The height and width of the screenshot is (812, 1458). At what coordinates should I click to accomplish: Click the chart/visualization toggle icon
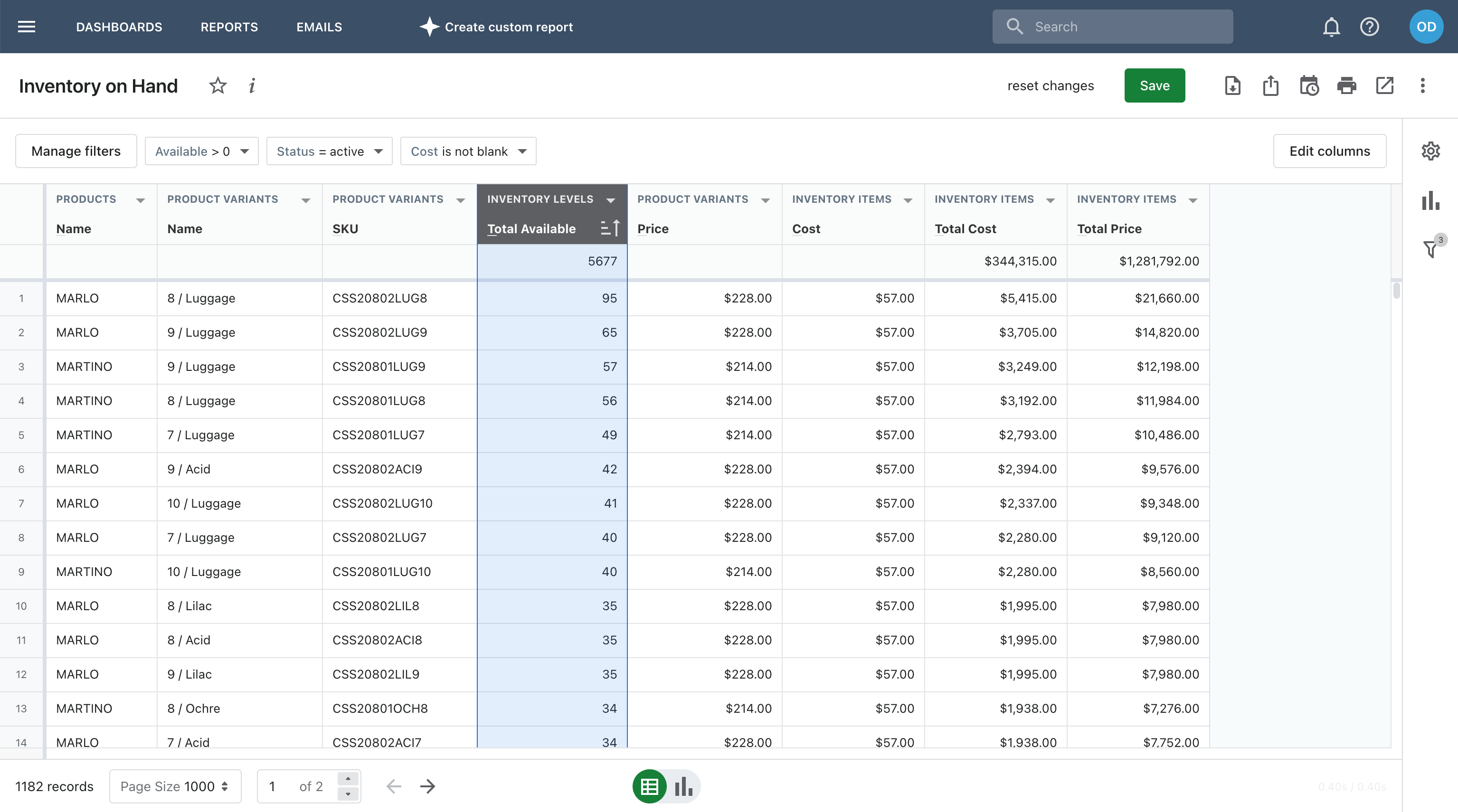(682, 785)
